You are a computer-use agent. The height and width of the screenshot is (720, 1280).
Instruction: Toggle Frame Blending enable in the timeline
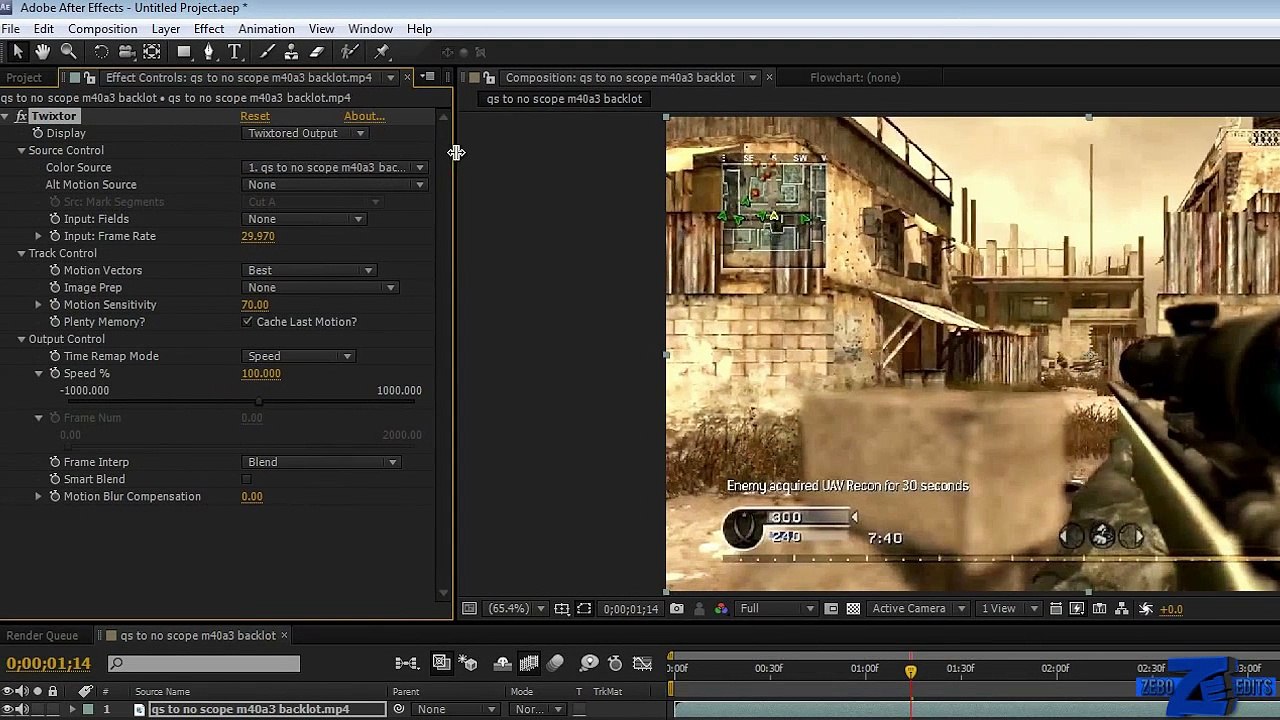(529, 663)
